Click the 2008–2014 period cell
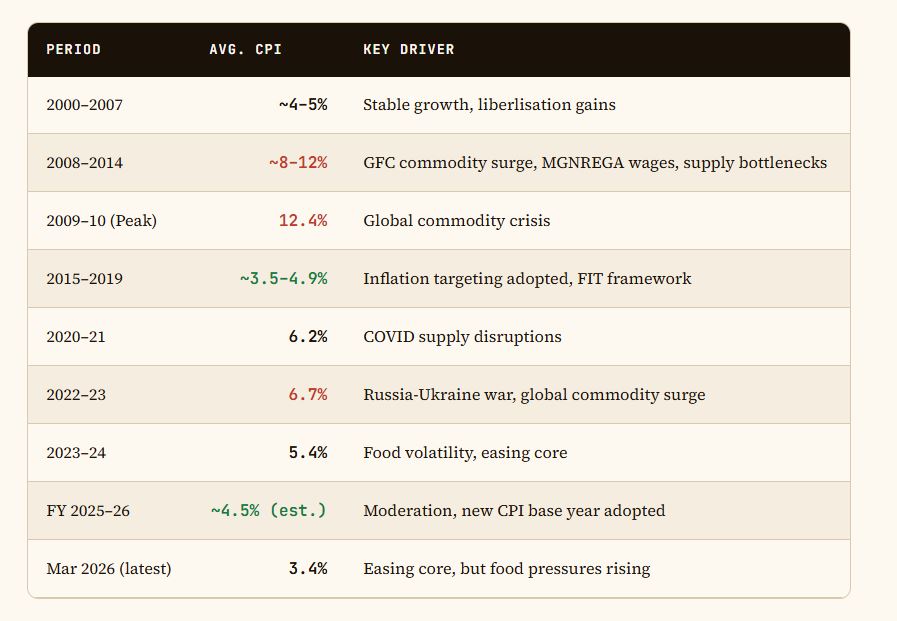The width and height of the screenshot is (897, 621). [x=84, y=163]
